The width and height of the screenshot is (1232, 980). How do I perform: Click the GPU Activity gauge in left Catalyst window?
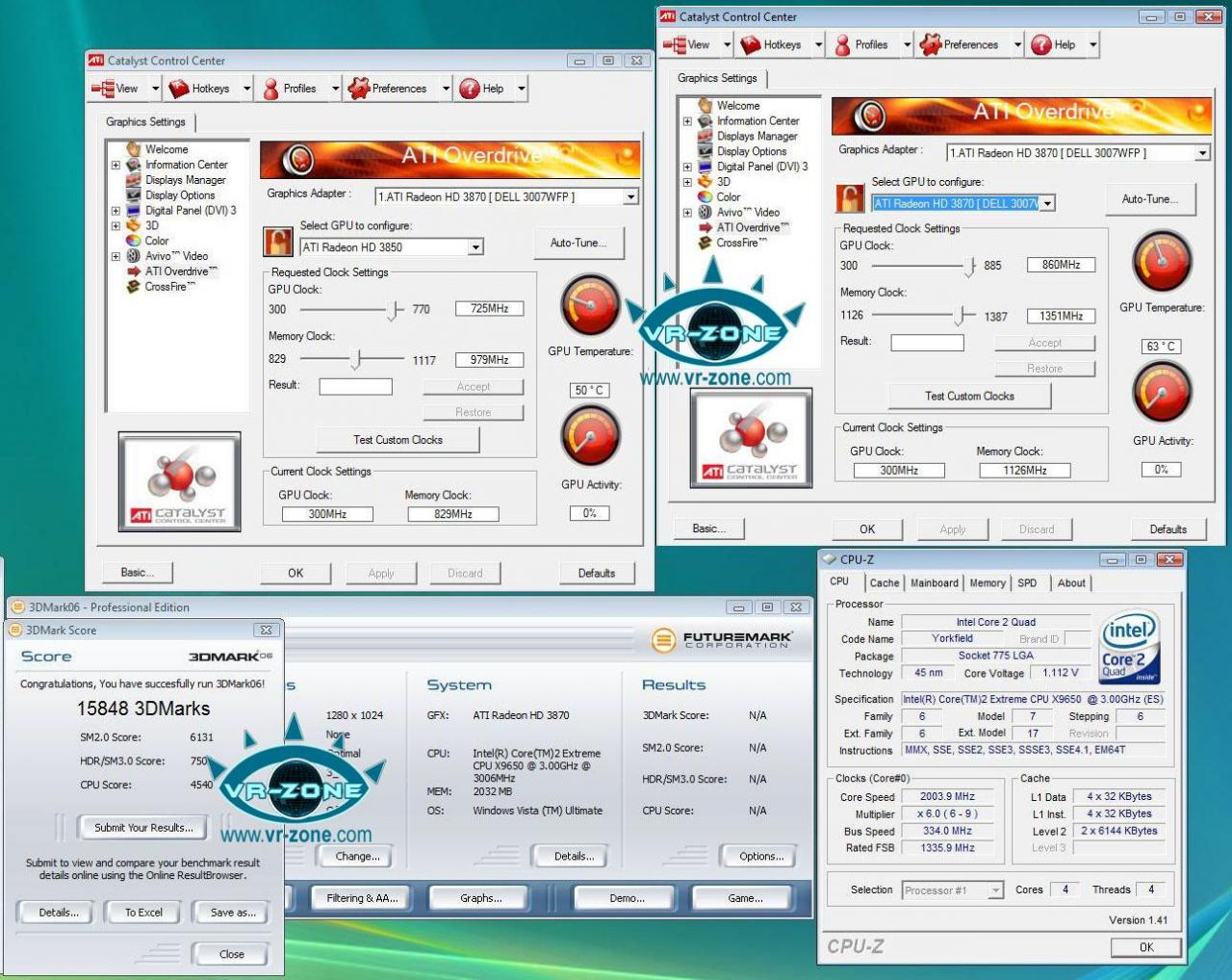590,437
